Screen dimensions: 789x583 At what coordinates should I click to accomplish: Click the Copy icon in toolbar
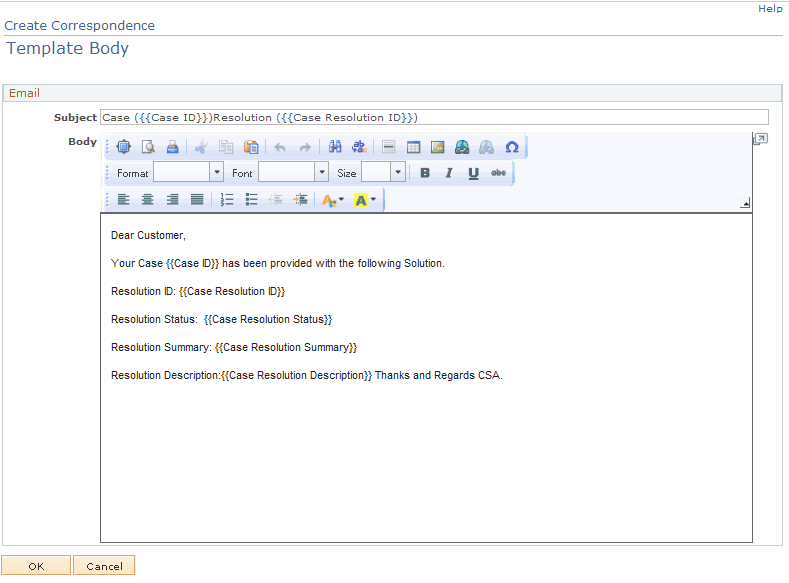[x=226, y=147]
